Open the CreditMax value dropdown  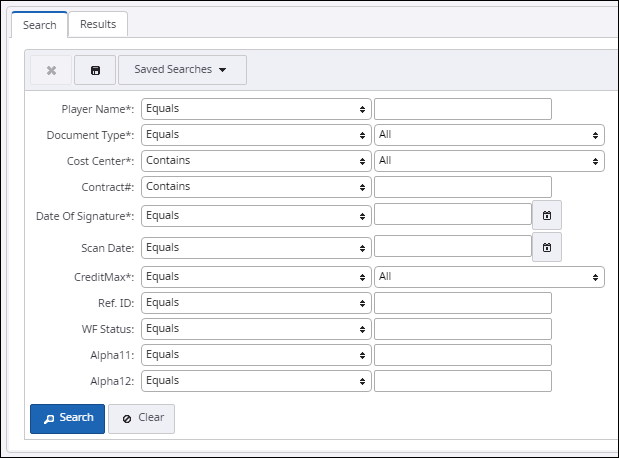pos(489,277)
